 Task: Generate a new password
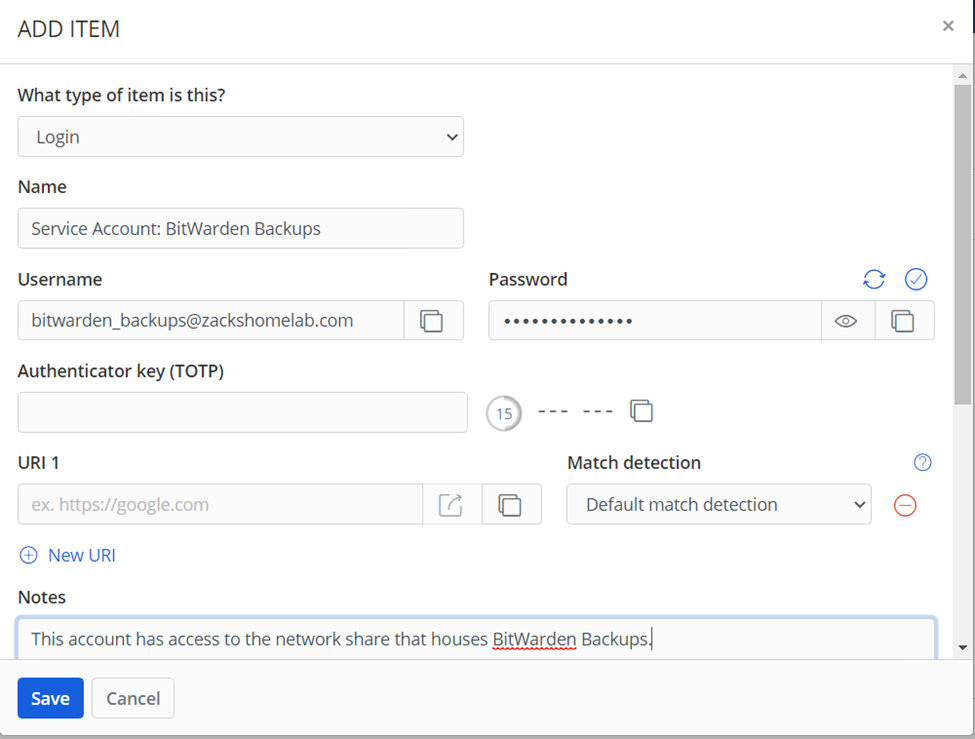pos(874,280)
